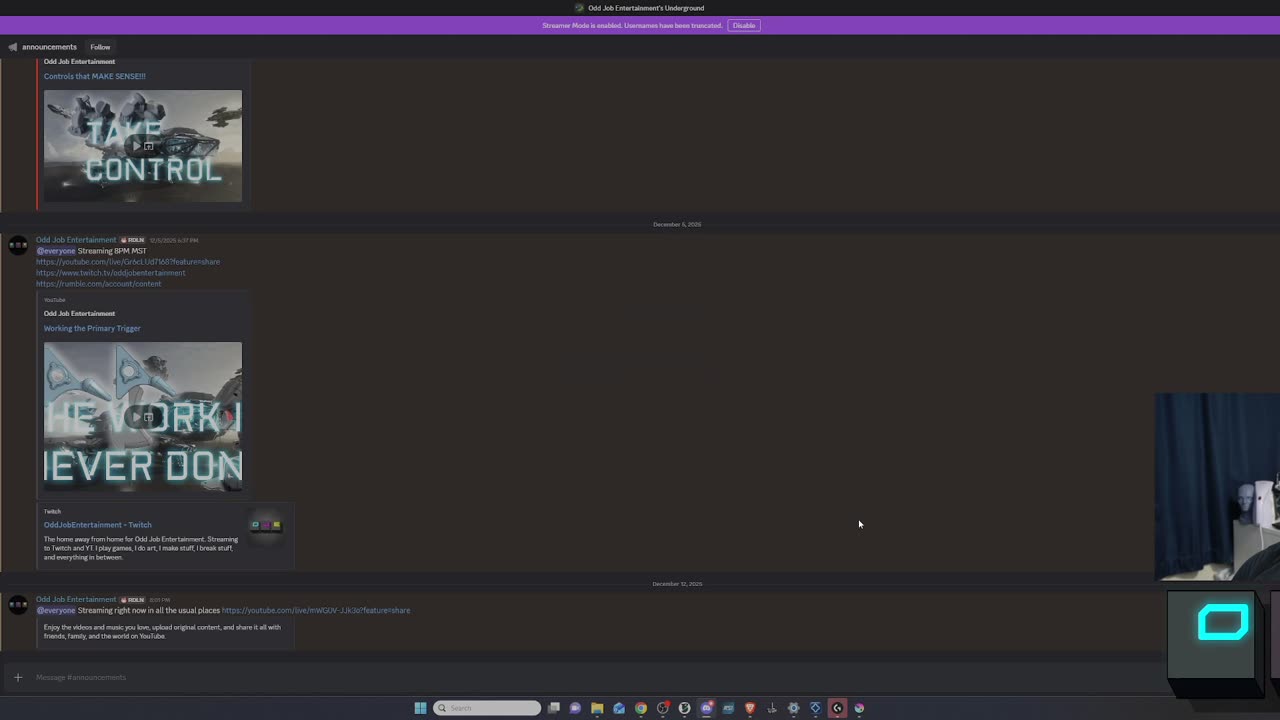Open Google Chrome from the taskbar
The width and height of the screenshot is (1280, 720).
coord(641,708)
